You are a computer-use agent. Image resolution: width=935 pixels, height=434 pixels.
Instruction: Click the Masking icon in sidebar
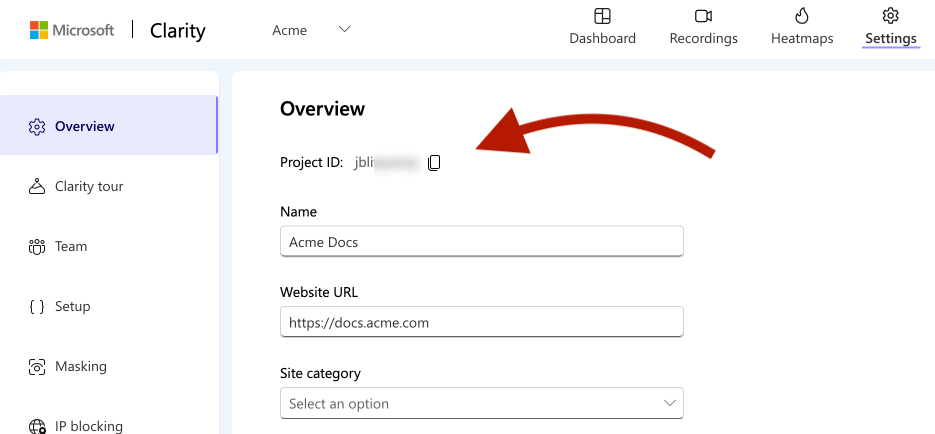tap(37, 367)
